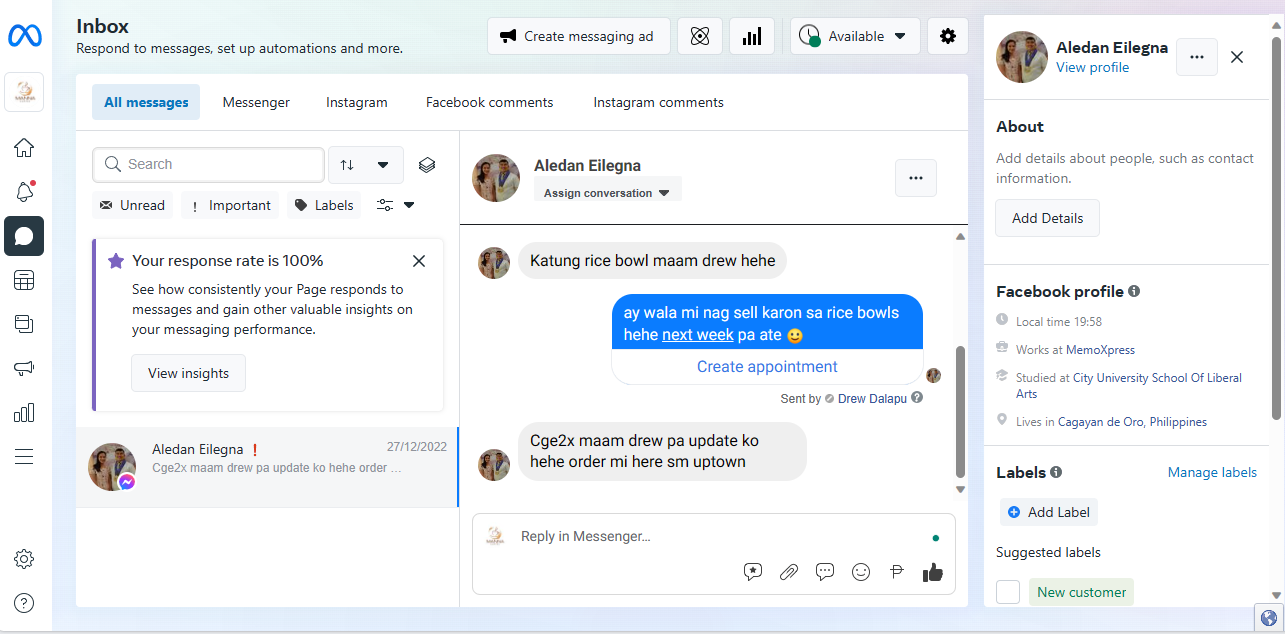Click the Reply in Messenger text field
Screen dimensions: 1285x634
714,537
